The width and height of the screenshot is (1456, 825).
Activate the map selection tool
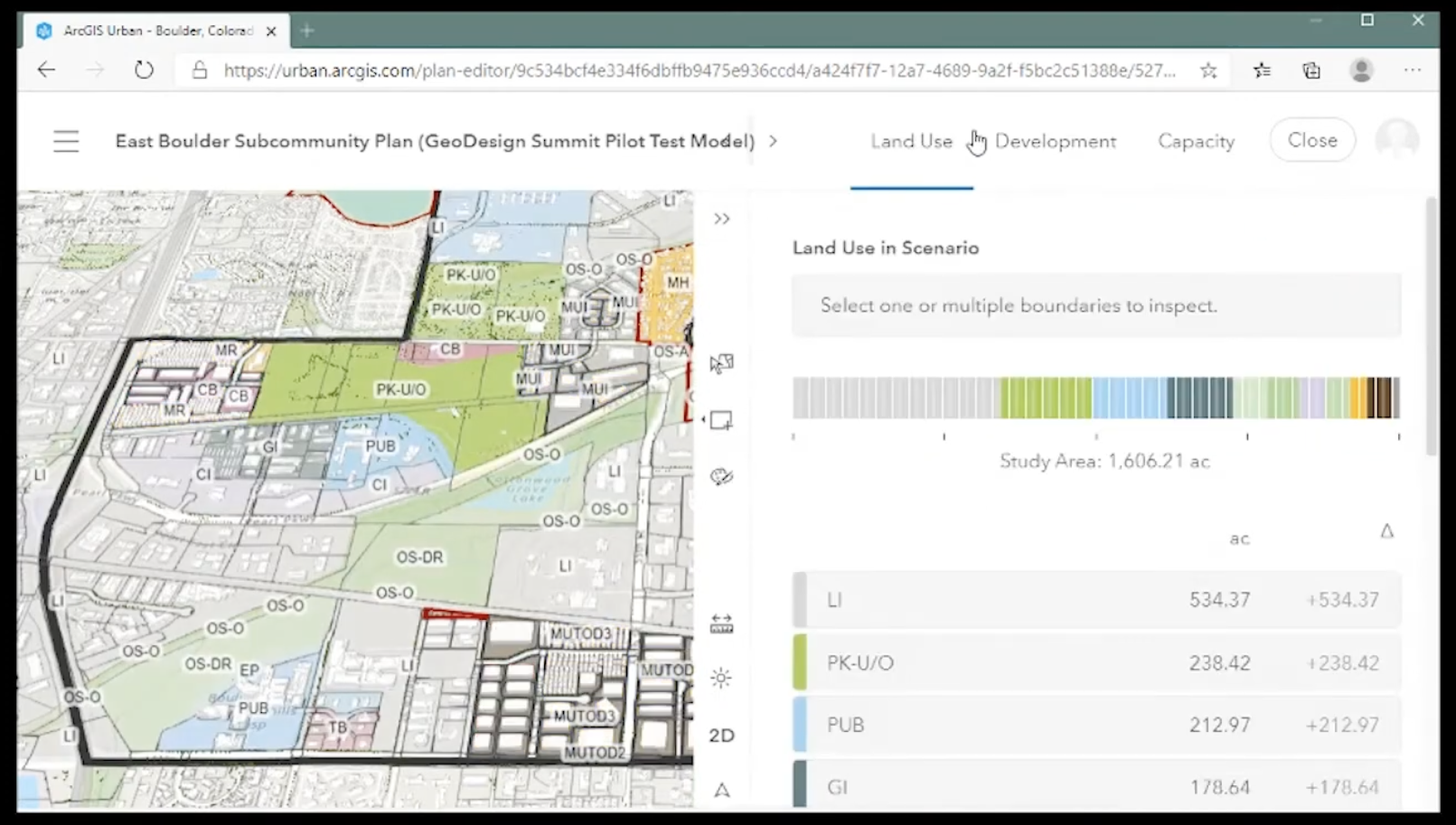click(721, 363)
